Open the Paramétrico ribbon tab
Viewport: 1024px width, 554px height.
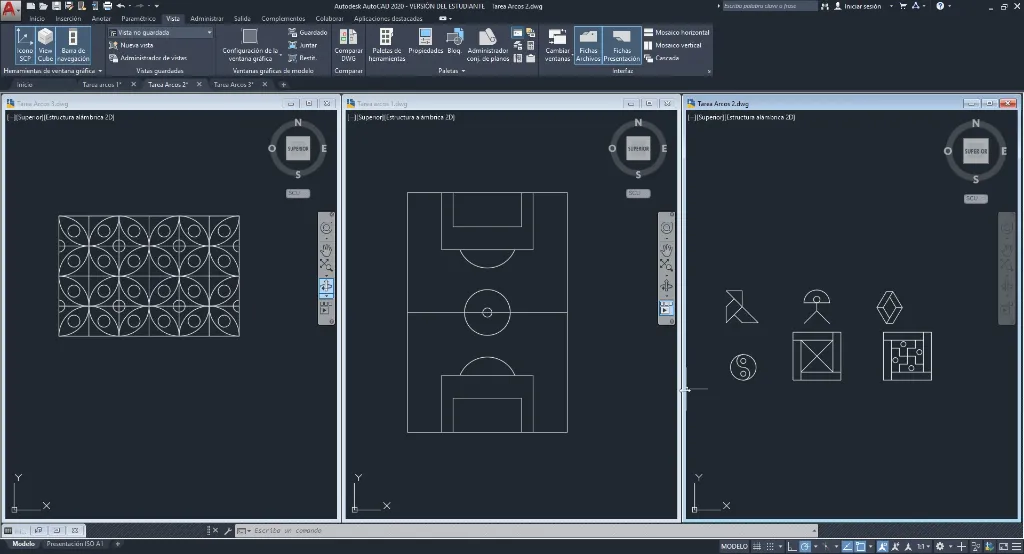pos(138,18)
